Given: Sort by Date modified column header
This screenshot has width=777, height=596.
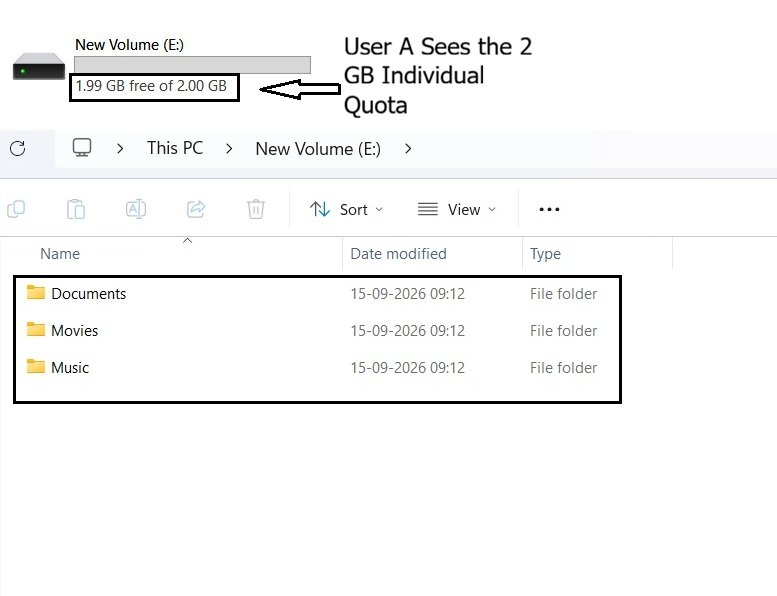Looking at the screenshot, I should tap(398, 254).
